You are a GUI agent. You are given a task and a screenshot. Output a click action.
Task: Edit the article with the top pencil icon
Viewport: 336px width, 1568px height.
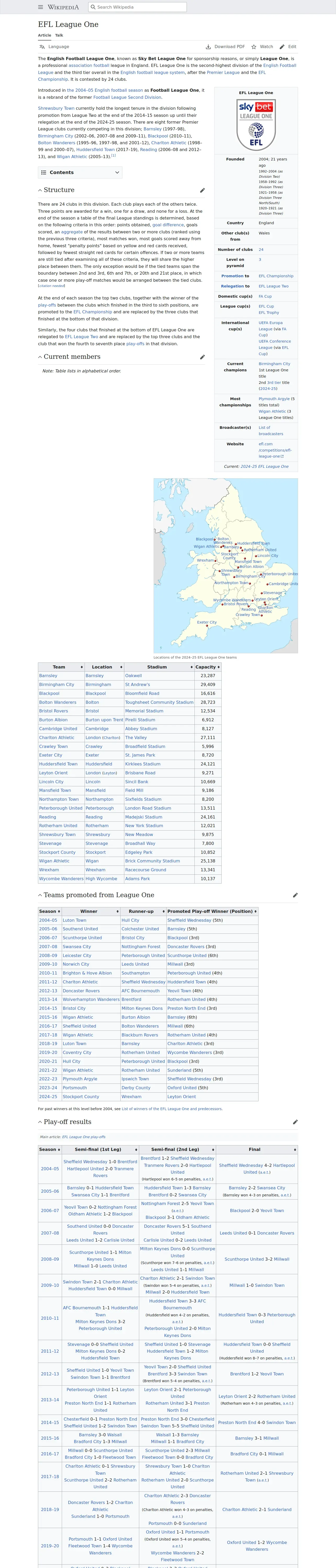pyautogui.click(x=288, y=47)
